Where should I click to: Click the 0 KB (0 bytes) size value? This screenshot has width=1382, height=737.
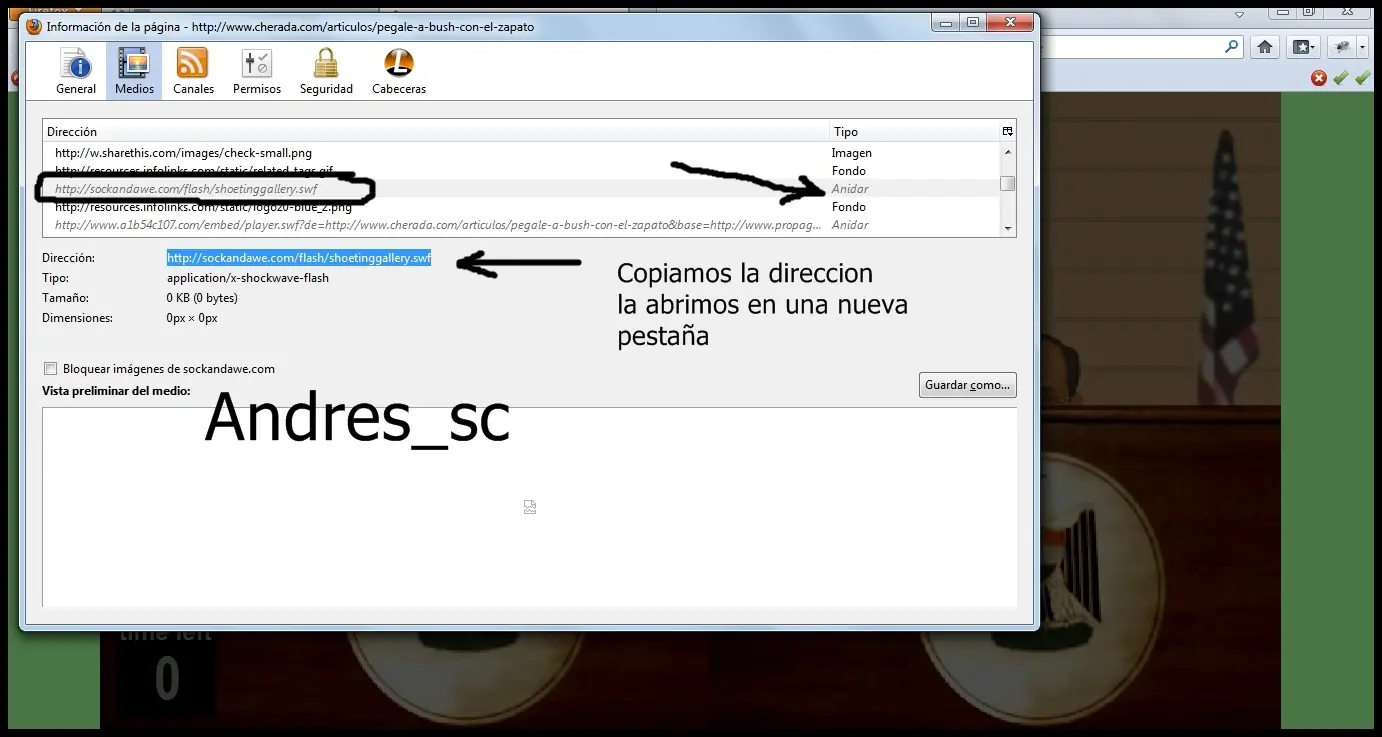click(x=202, y=298)
